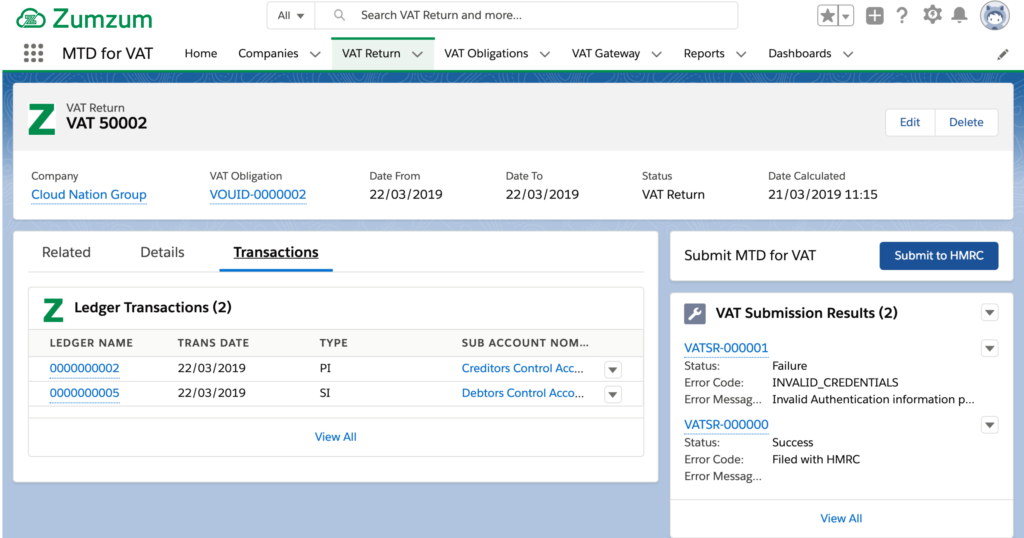Click View All under Ledger Transactions
Image resolution: width=1024 pixels, height=538 pixels.
pos(336,437)
